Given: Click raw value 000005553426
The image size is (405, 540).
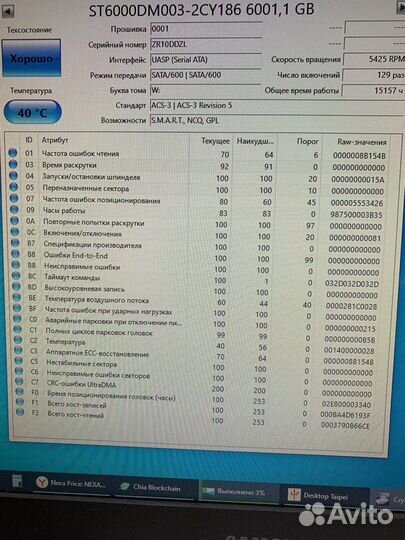Looking at the screenshot, I should [x=356, y=203].
